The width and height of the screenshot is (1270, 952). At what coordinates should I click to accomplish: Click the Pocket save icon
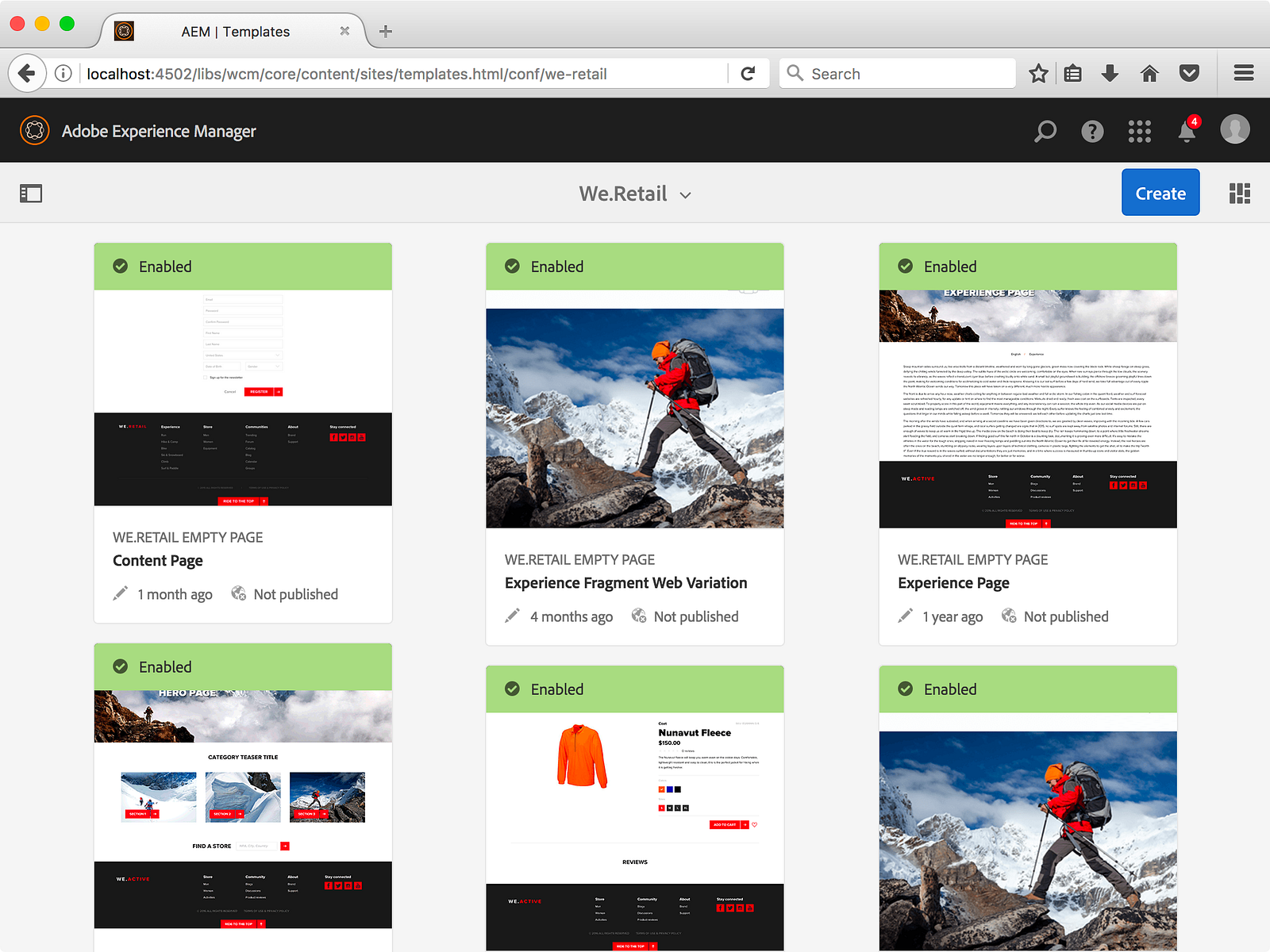click(x=1189, y=74)
